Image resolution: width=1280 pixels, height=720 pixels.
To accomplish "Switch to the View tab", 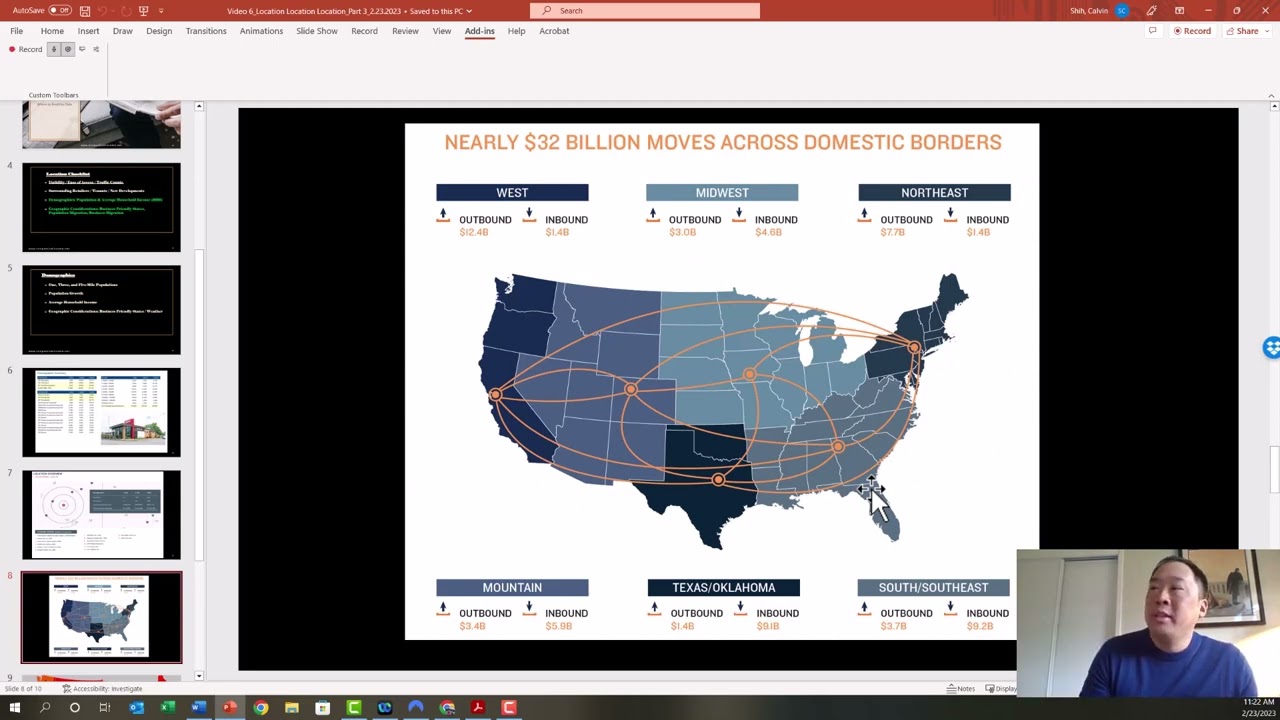I will [442, 31].
